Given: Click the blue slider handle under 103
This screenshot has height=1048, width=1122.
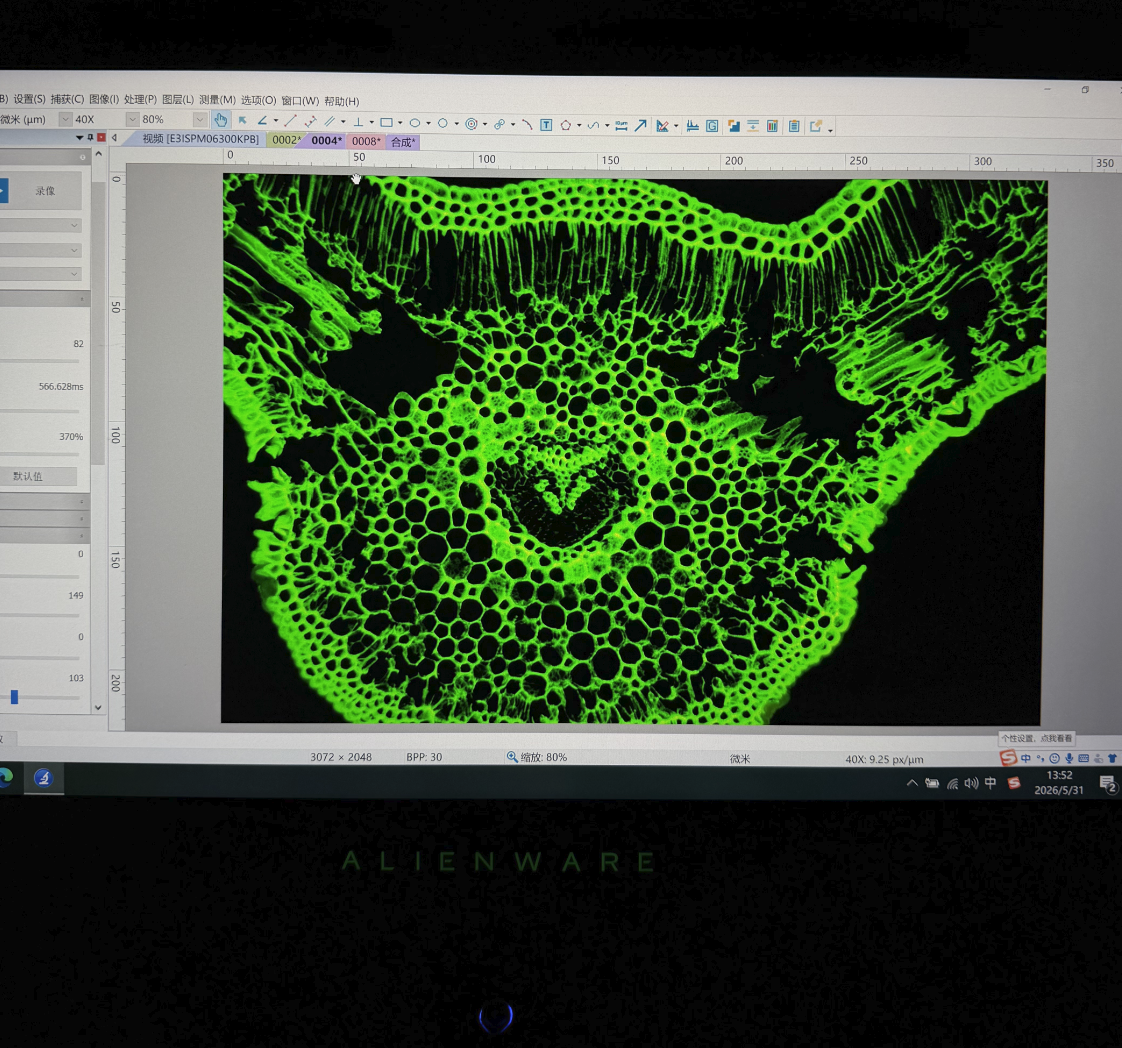Looking at the screenshot, I should click(14, 697).
